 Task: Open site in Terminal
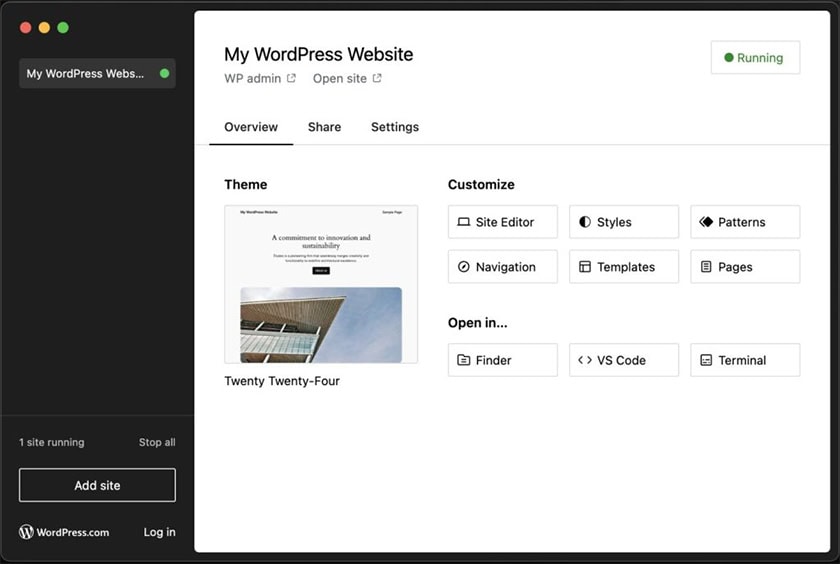pos(744,360)
